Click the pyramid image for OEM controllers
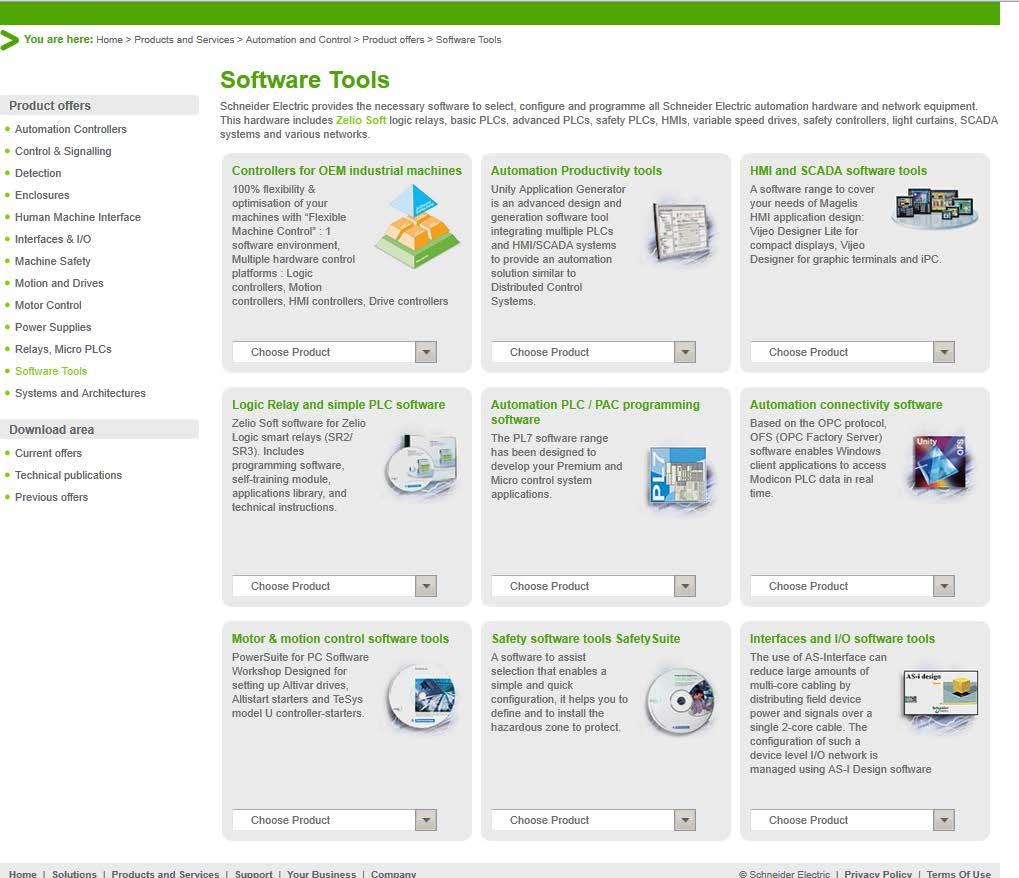The height and width of the screenshot is (878, 1019). pyautogui.click(x=417, y=226)
